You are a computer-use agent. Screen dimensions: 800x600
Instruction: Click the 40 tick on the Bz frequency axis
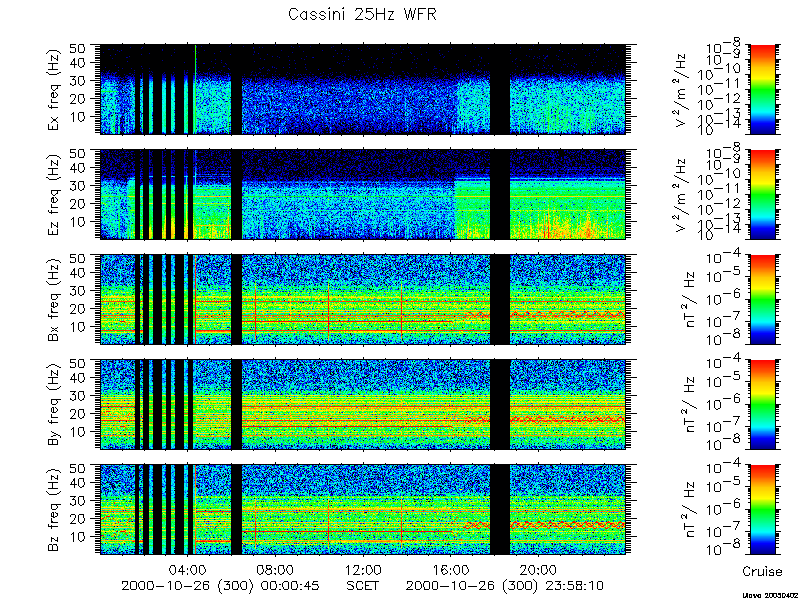pyautogui.click(x=78, y=483)
